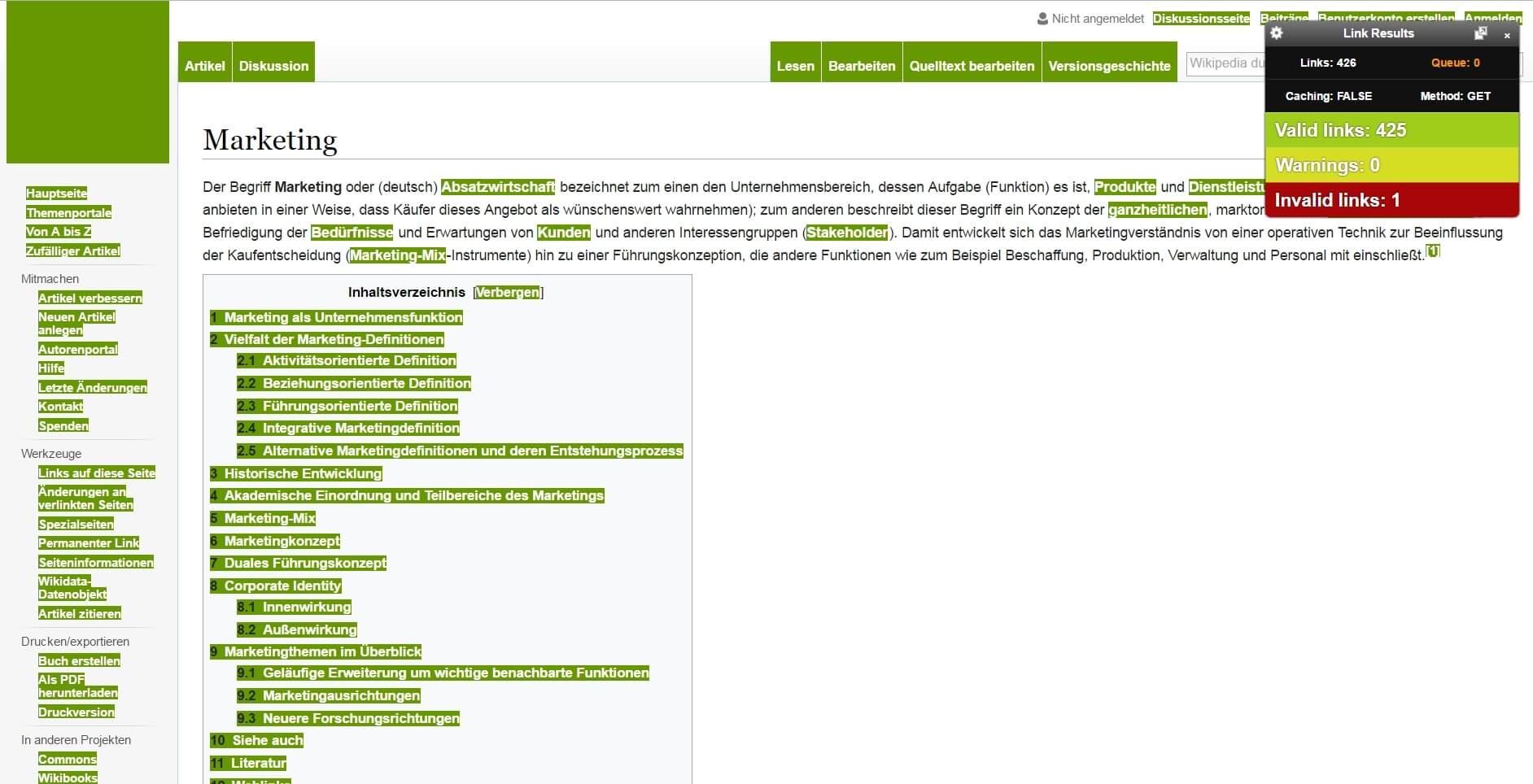The image size is (1533, 784).
Task: Follow the Absatzwirtschaft article link
Action: click(498, 187)
